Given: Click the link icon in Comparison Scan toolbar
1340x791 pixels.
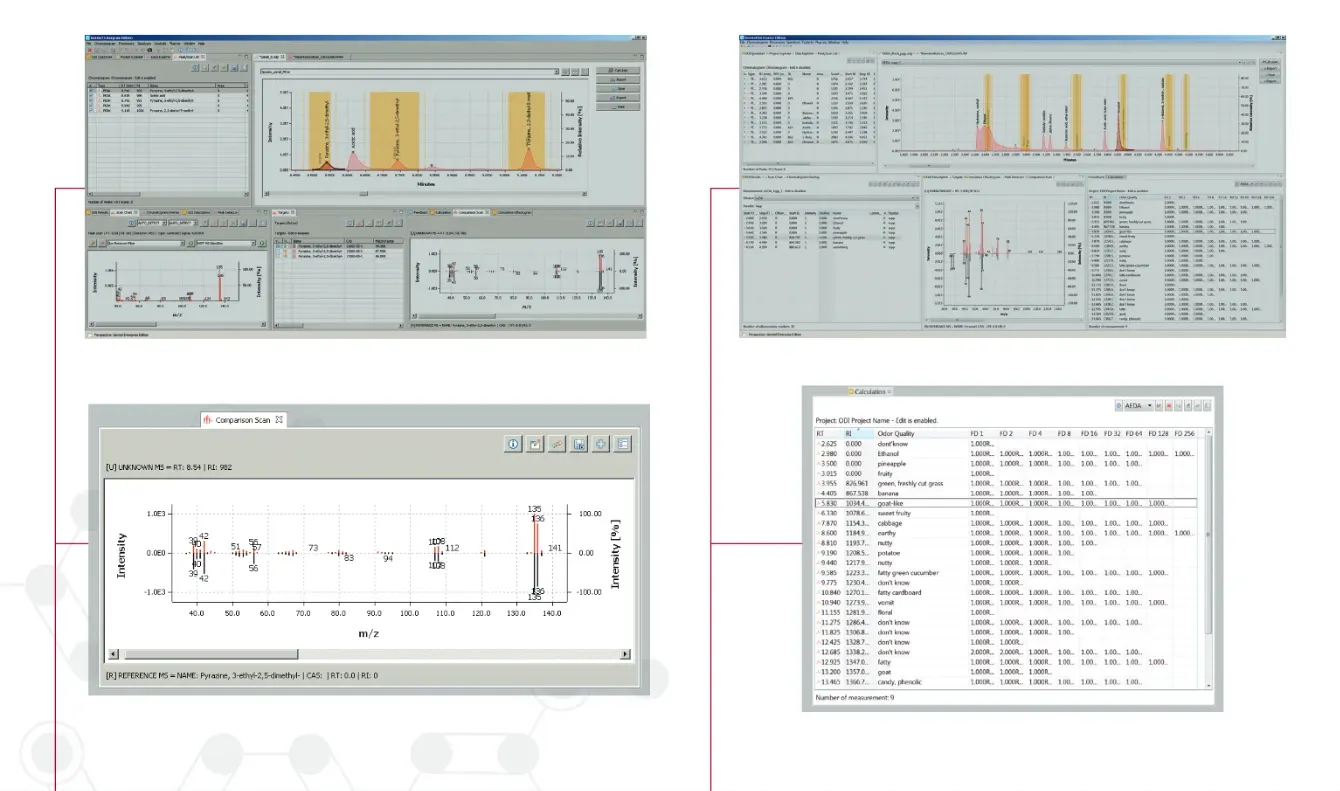Looking at the screenshot, I should click(557, 444).
